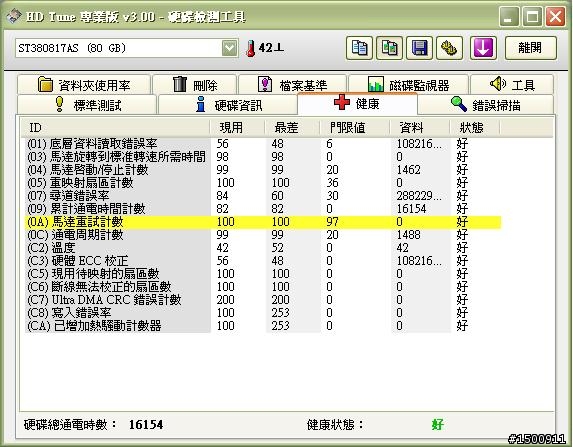This screenshot has width=573, height=447.
Task: Copy info to clipboard toolbar icon
Action: 359,48
